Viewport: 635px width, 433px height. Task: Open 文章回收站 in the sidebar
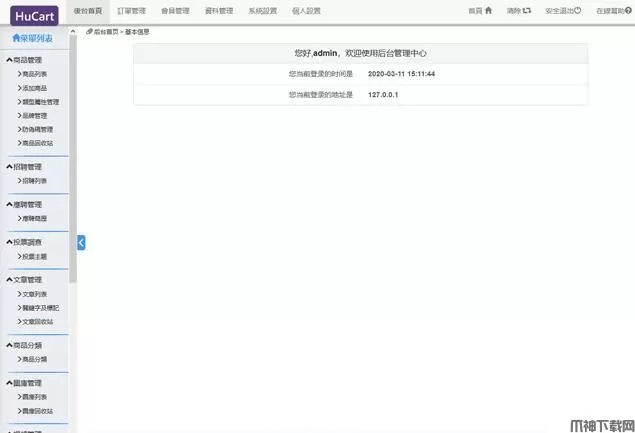(x=35, y=322)
